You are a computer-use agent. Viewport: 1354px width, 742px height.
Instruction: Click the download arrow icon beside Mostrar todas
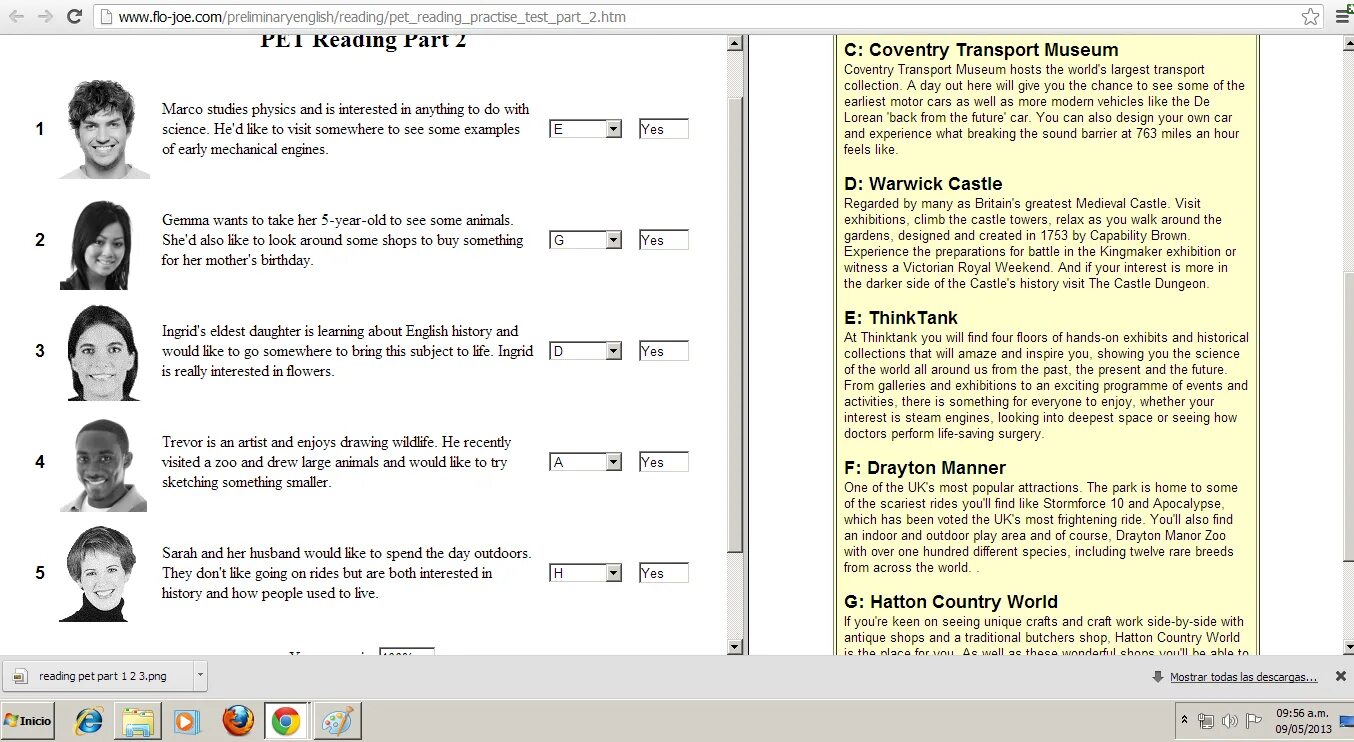click(1158, 677)
